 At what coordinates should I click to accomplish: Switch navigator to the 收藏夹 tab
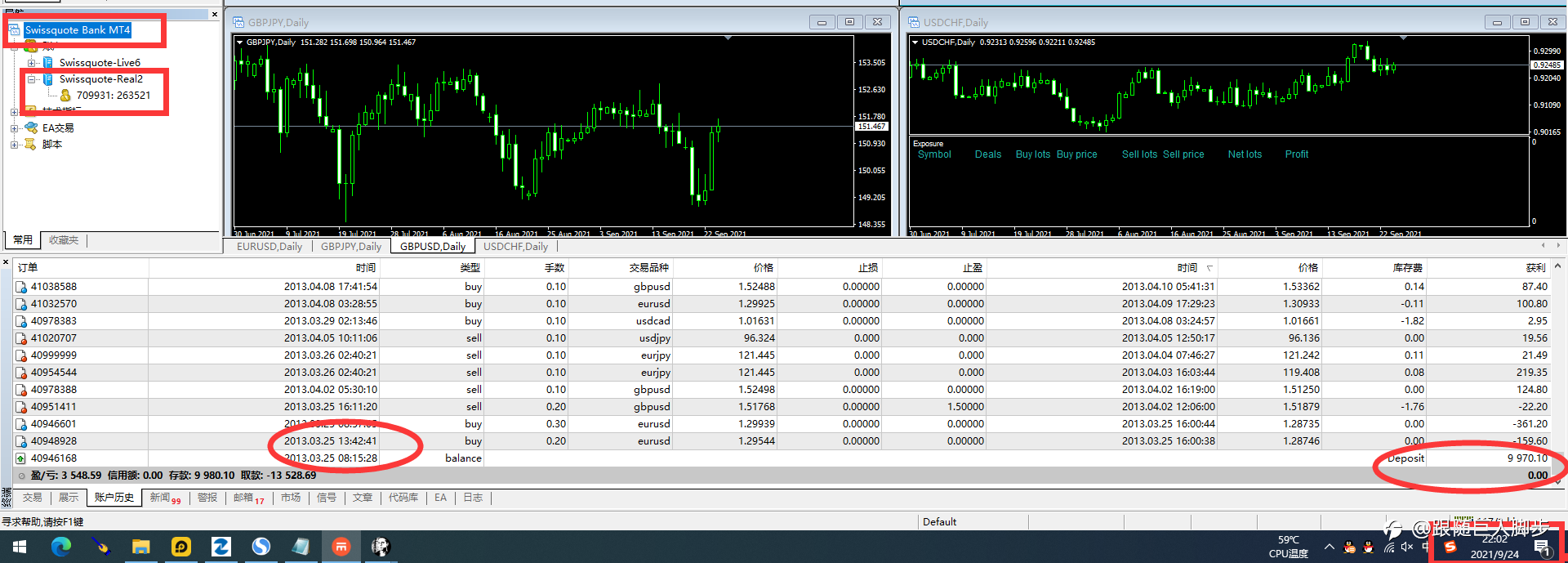pyautogui.click(x=64, y=240)
